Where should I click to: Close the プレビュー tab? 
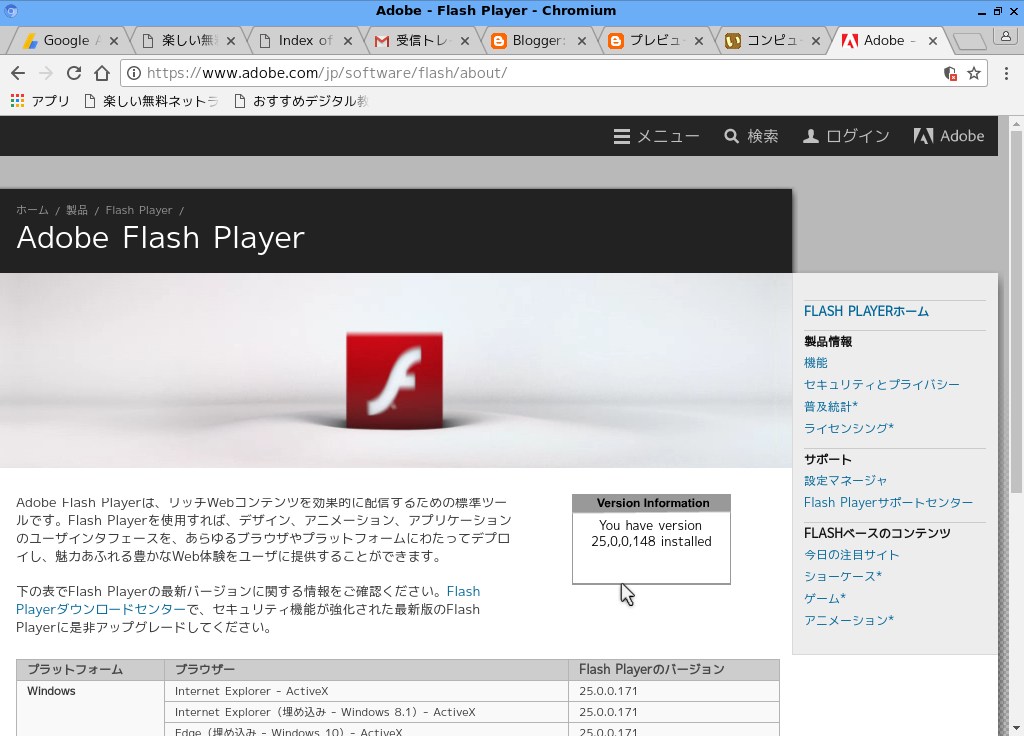pos(699,41)
